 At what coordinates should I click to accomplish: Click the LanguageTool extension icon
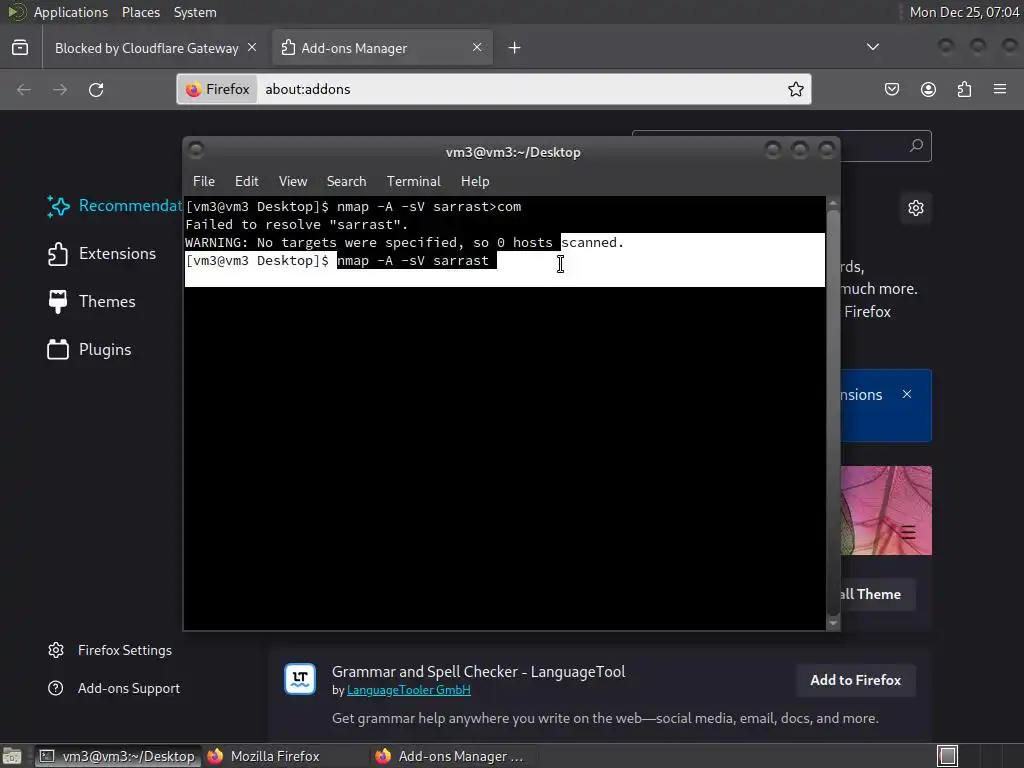click(x=300, y=679)
